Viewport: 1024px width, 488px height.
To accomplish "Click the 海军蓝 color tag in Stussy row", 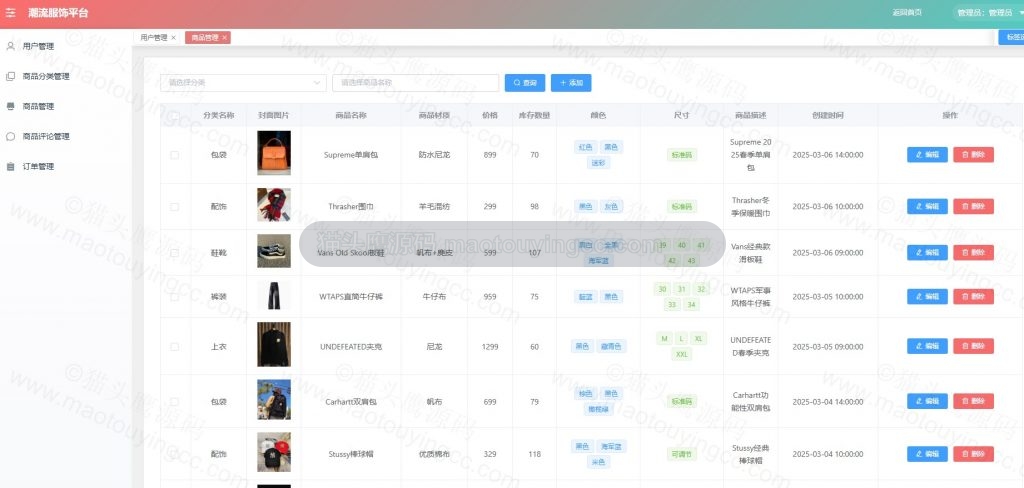I will [611, 446].
